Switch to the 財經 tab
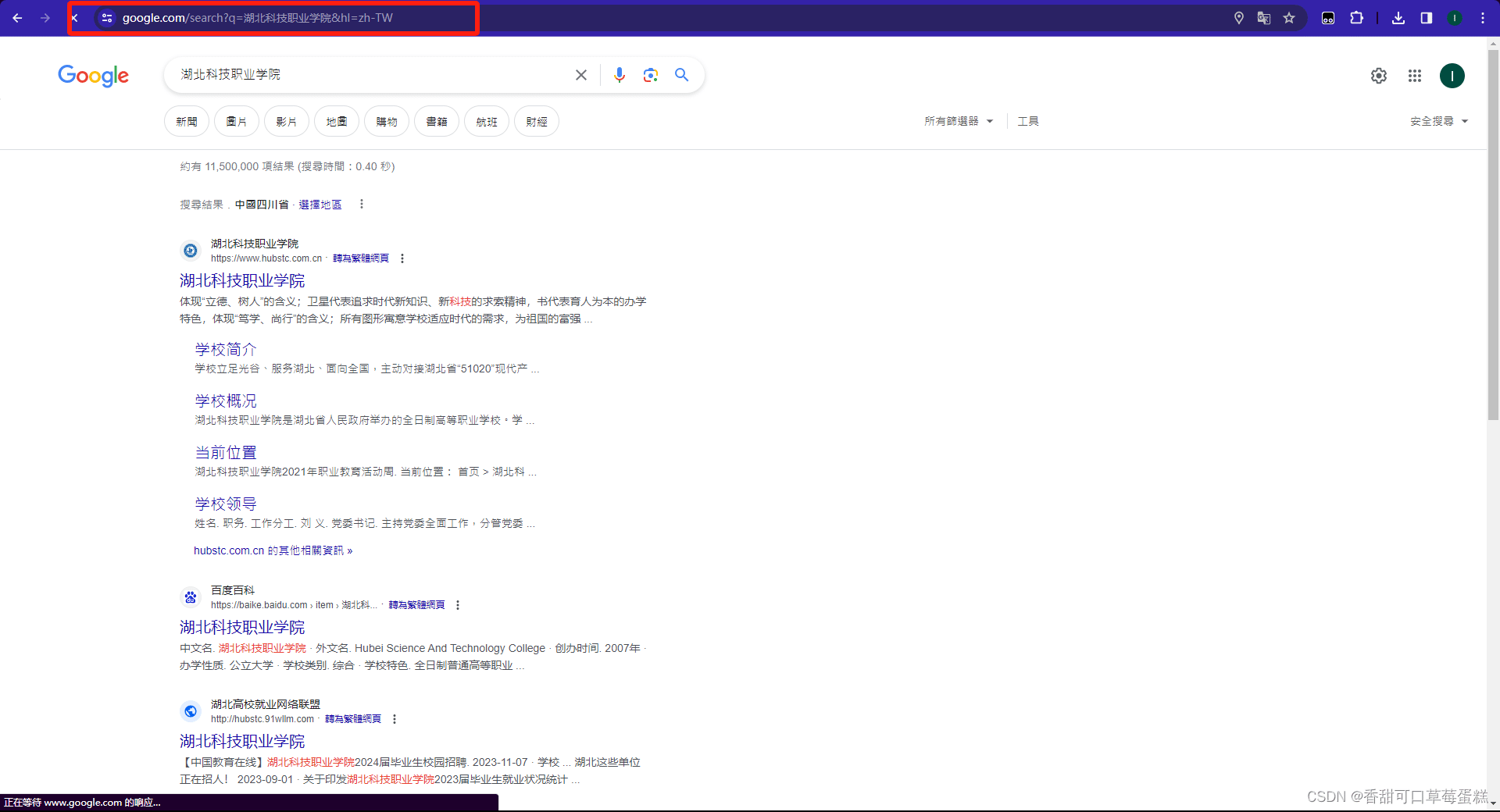The width and height of the screenshot is (1500, 812). click(x=537, y=121)
